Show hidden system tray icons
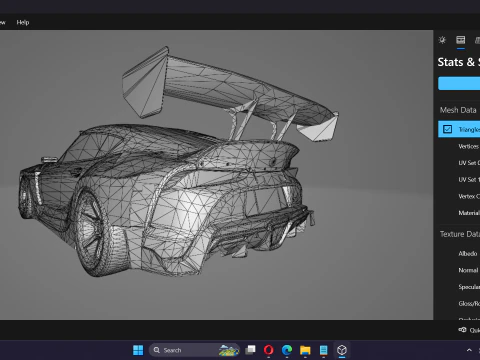Screen dimensions: 480x360 click(x=469, y=350)
